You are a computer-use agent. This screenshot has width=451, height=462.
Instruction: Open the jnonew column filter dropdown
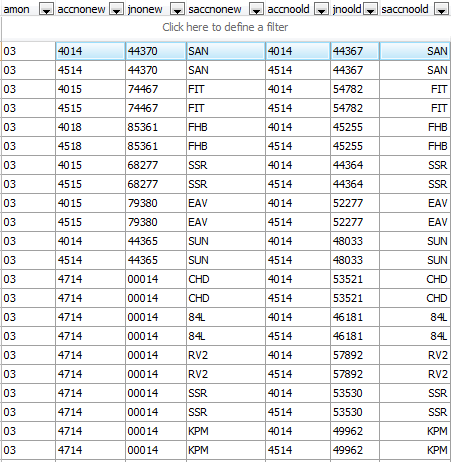click(x=177, y=9)
